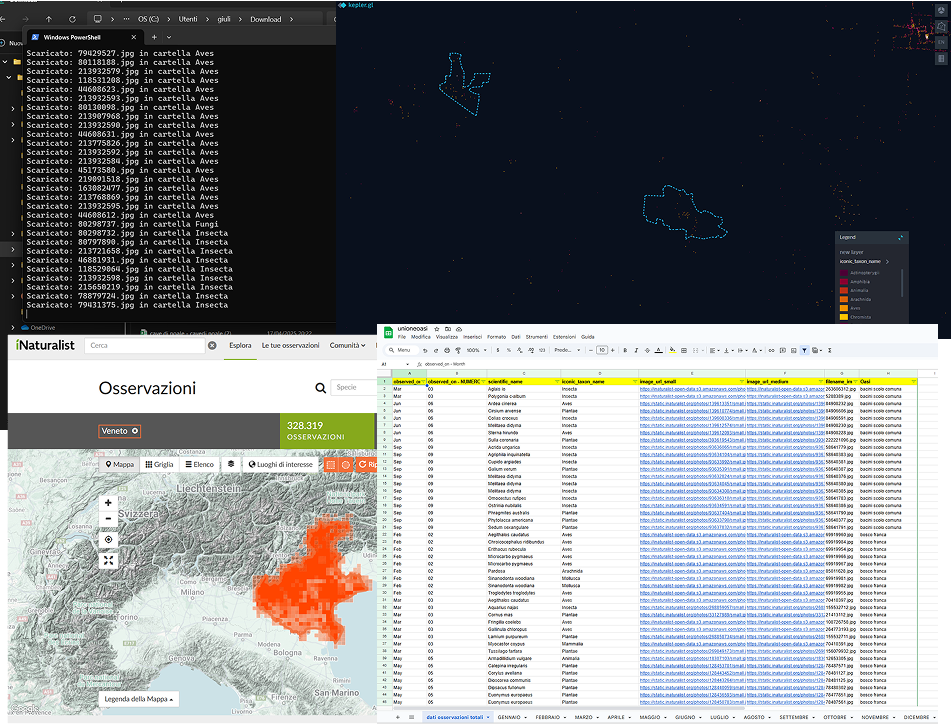Image resolution: width=951 pixels, height=724 pixels.
Task: Click the paint format icon in Sheets
Action: coord(458,350)
